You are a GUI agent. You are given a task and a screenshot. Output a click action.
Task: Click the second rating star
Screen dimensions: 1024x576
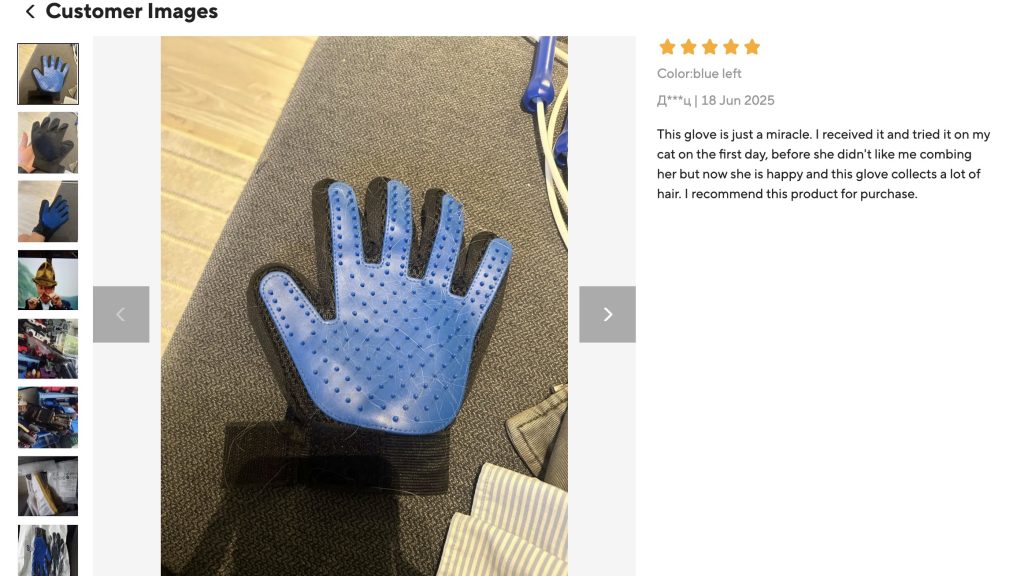(x=688, y=47)
